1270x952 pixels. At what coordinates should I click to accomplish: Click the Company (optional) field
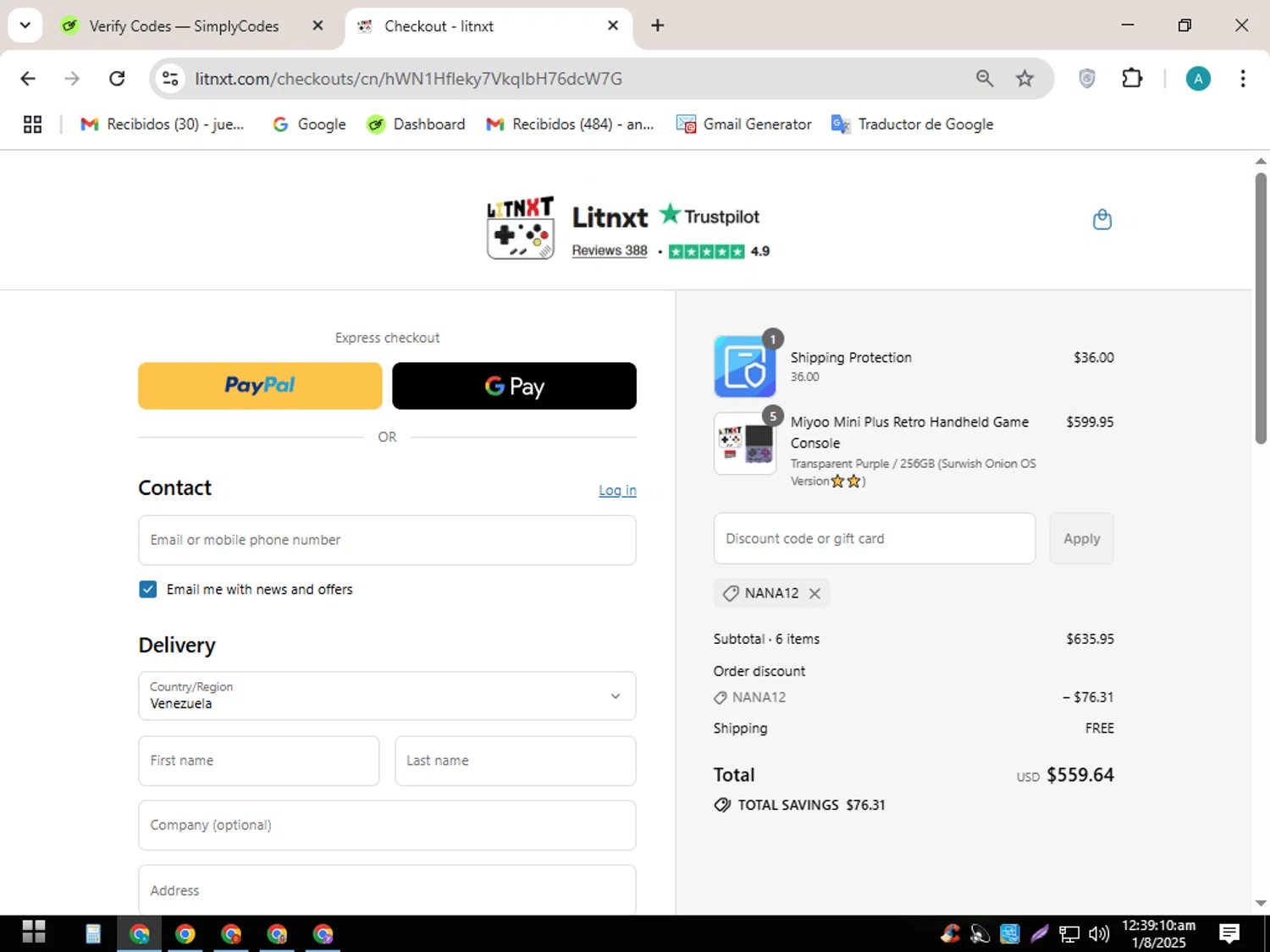coord(387,825)
